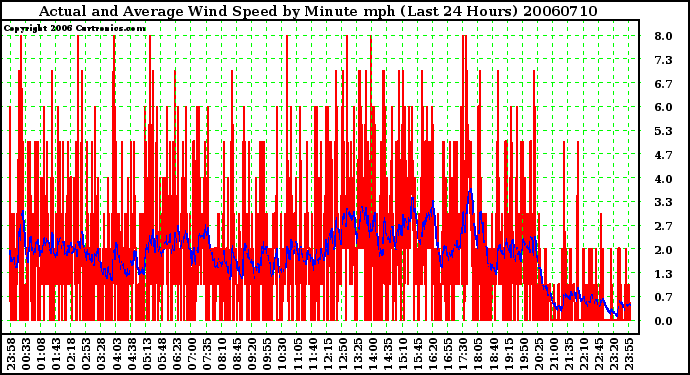The image size is (690, 375).
Task: Click the 02:18 time label
Action: click(x=71, y=354)
